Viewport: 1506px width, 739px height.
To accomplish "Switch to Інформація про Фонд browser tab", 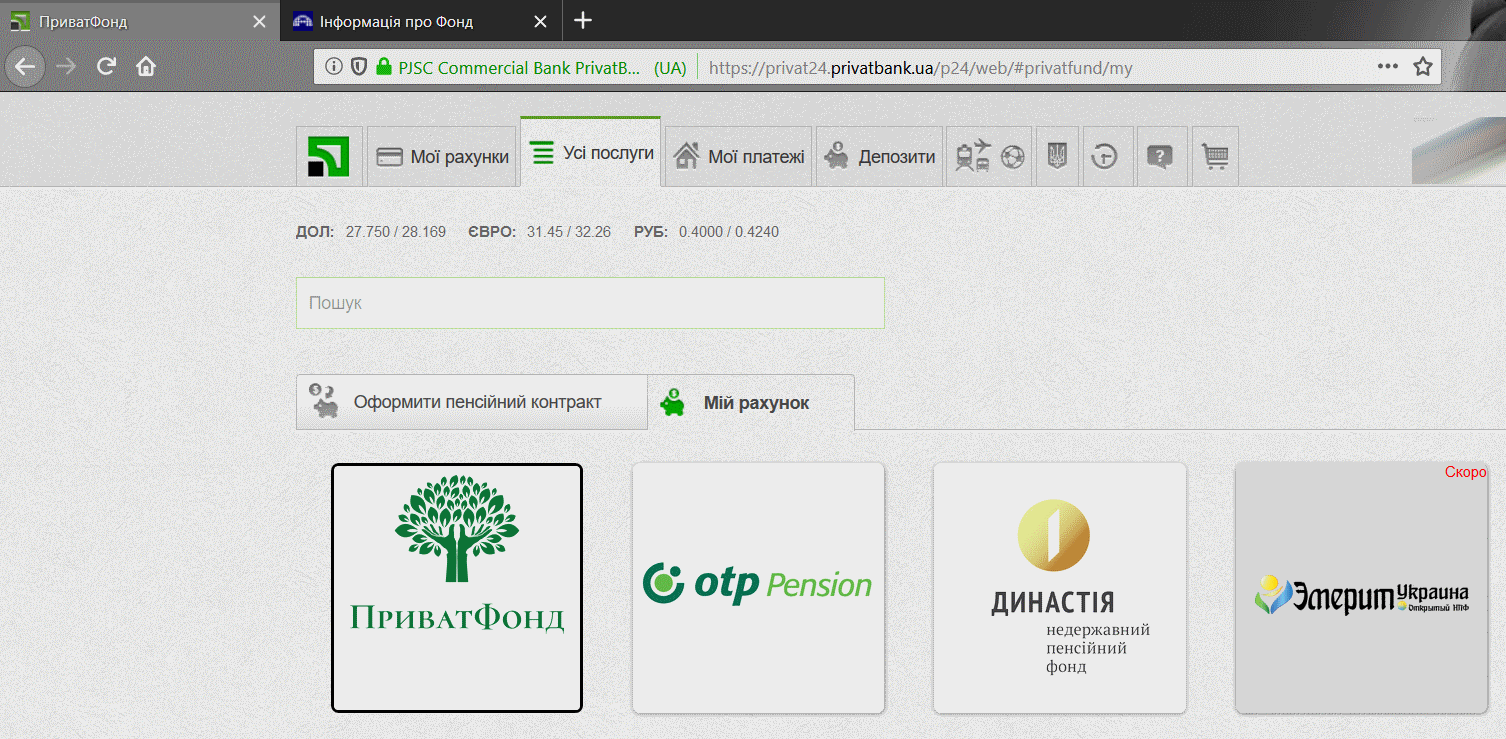I will click(x=421, y=21).
